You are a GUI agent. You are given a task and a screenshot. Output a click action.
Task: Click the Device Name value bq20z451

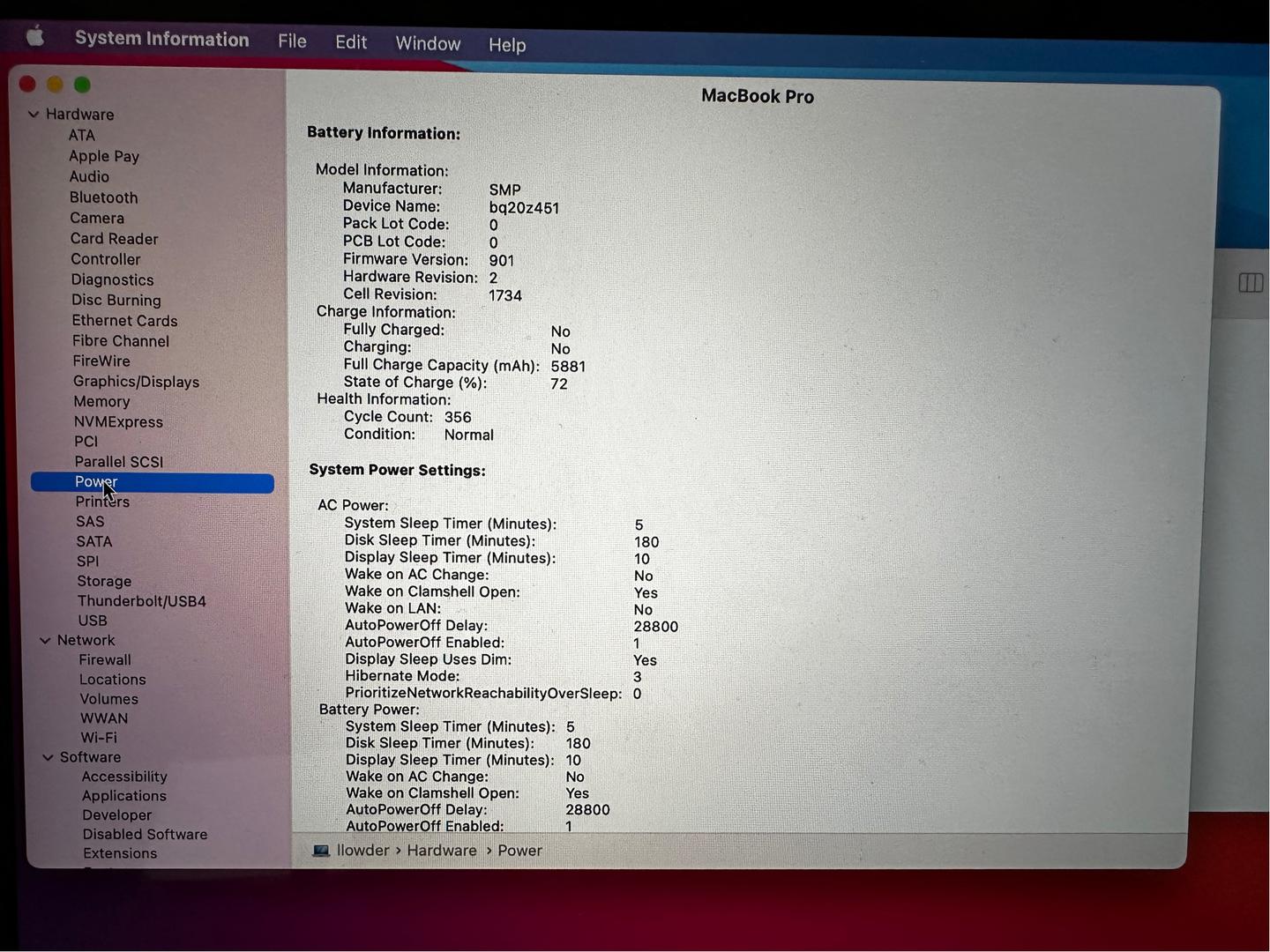coord(524,208)
